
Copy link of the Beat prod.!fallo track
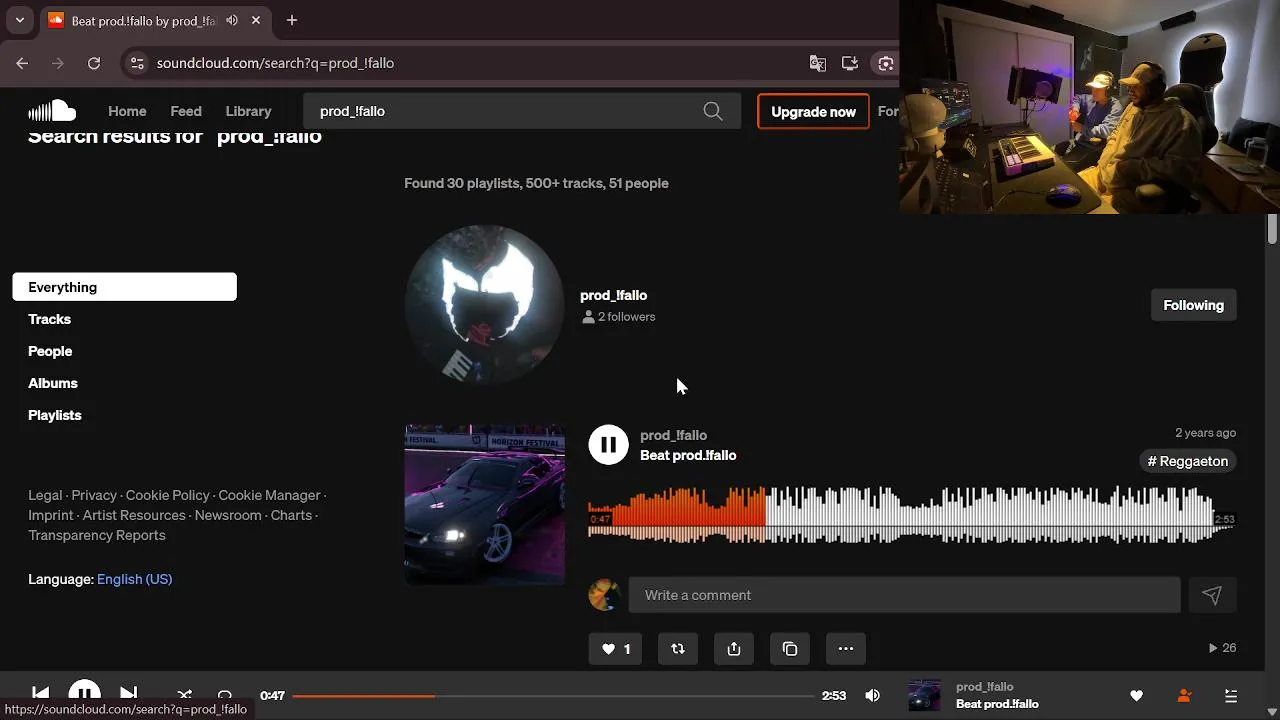[x=790, y=649]
